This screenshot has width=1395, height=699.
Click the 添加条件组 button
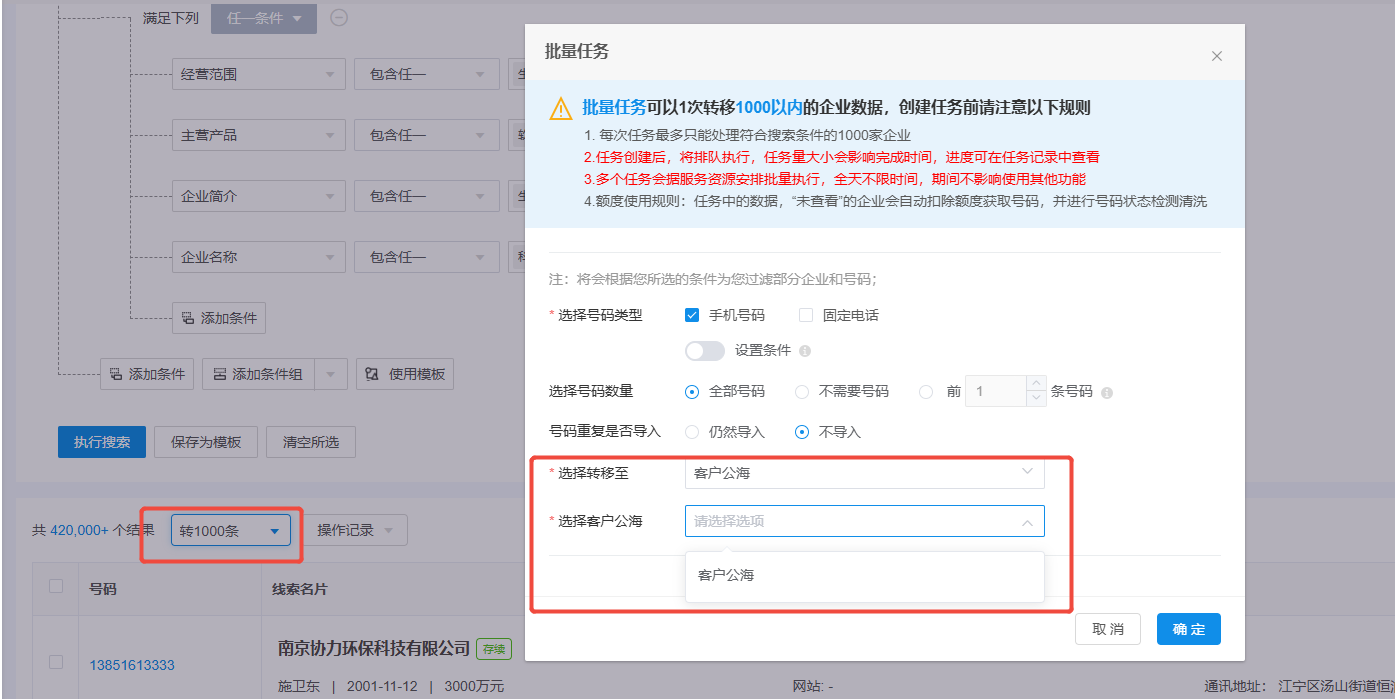click(x=258, y=374)
